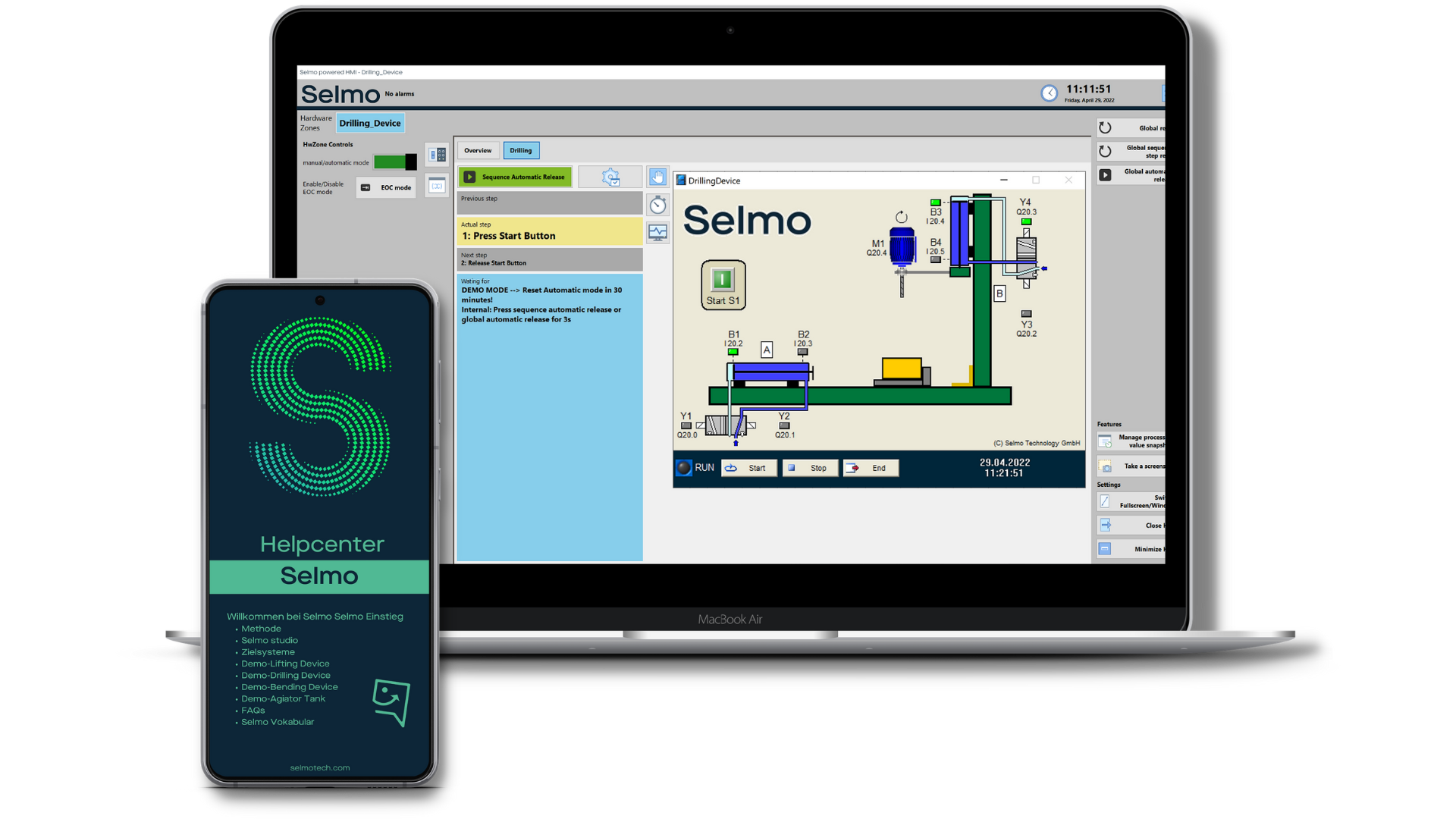Click the Minimize HMI setting button

click(1130, 549)
